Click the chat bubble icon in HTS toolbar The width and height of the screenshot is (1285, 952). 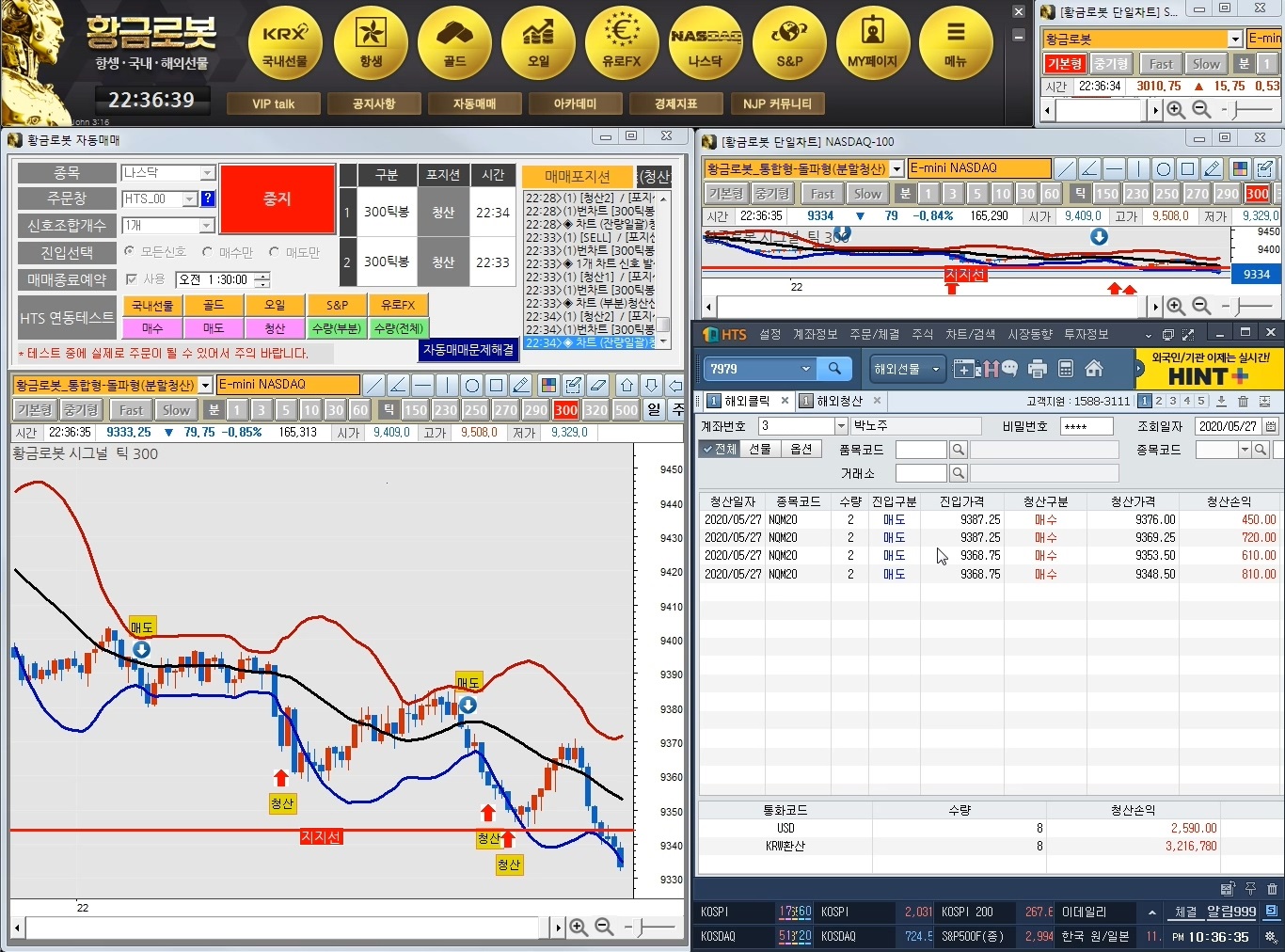(x=1009, y=368)
